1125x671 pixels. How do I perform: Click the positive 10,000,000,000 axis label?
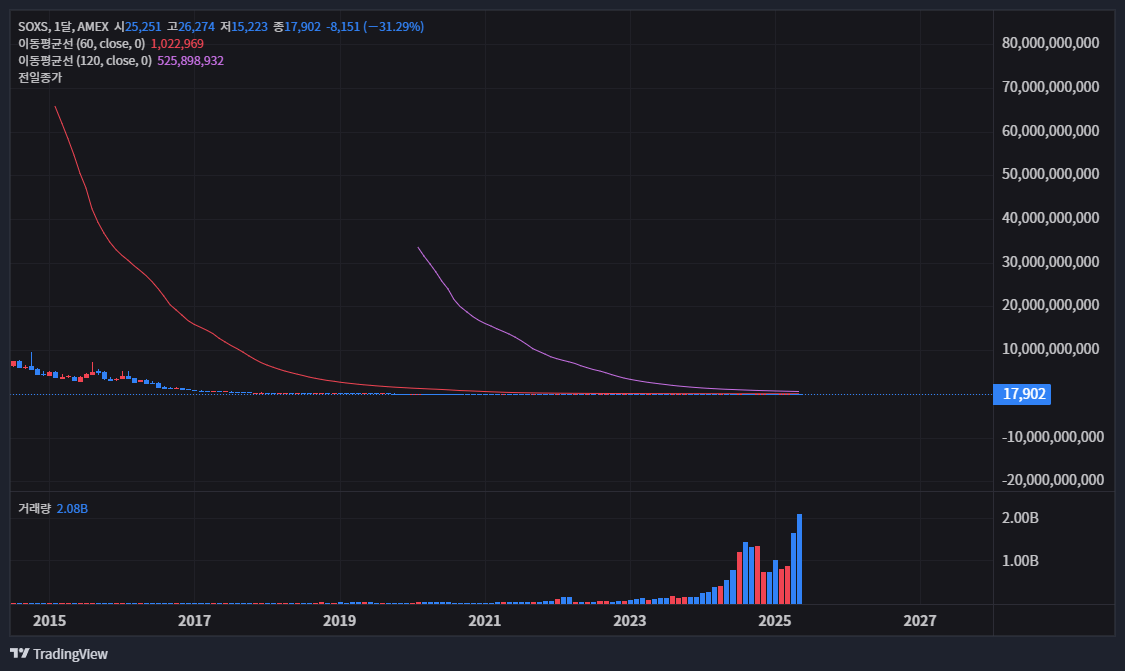(x=1050, y=349)
